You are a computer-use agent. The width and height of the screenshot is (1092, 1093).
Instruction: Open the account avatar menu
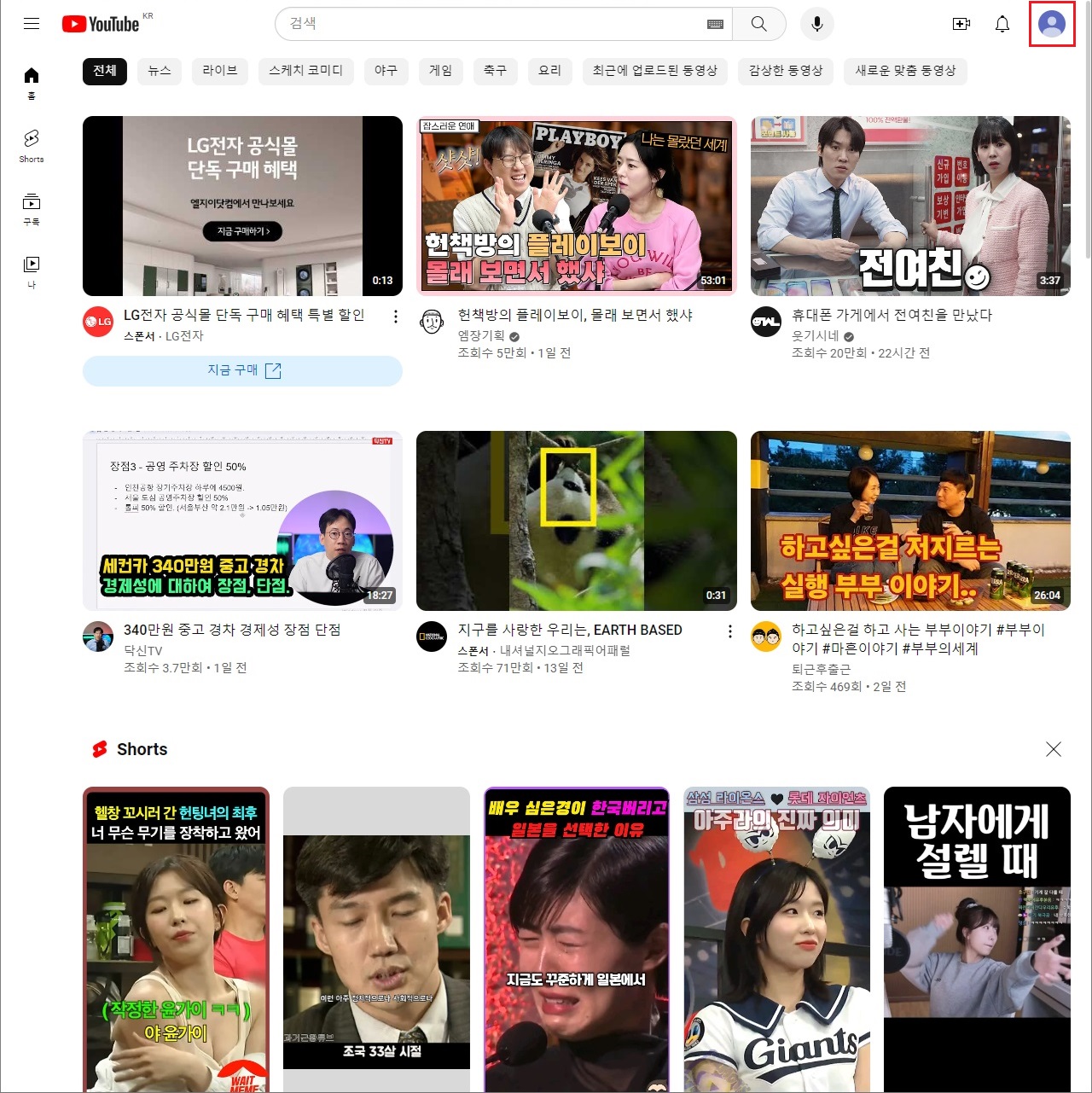[1052, 24]
